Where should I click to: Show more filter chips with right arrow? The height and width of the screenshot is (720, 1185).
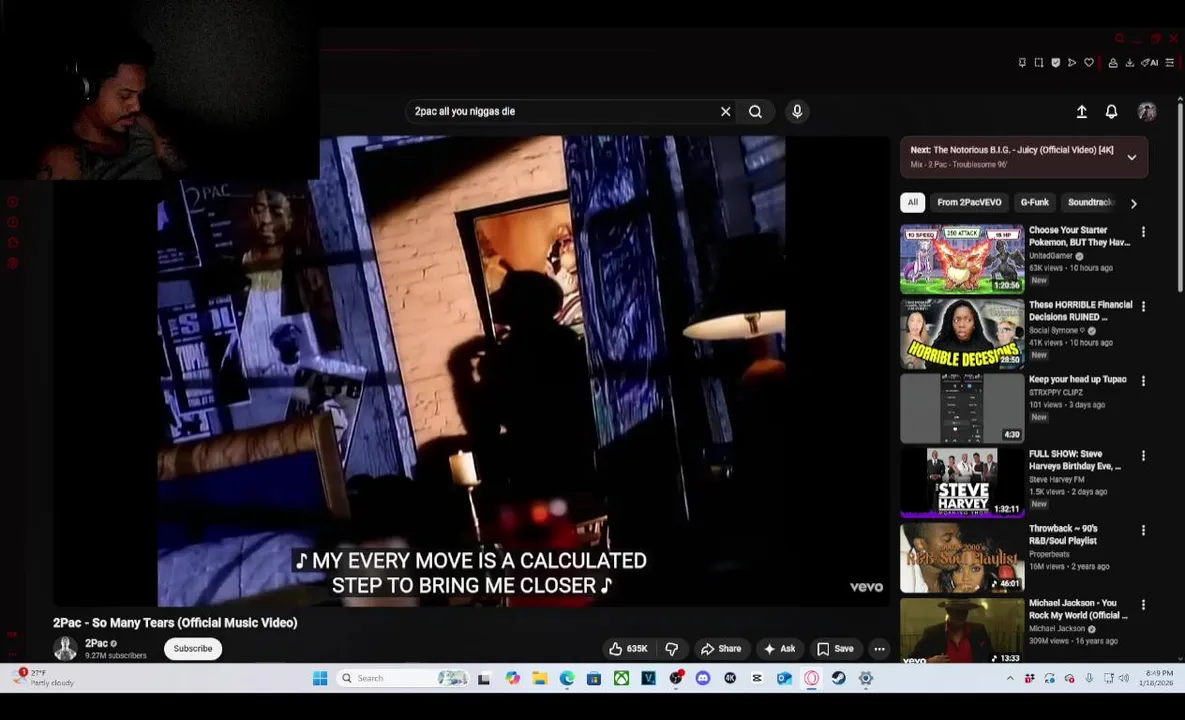[x=1133, y=203]
